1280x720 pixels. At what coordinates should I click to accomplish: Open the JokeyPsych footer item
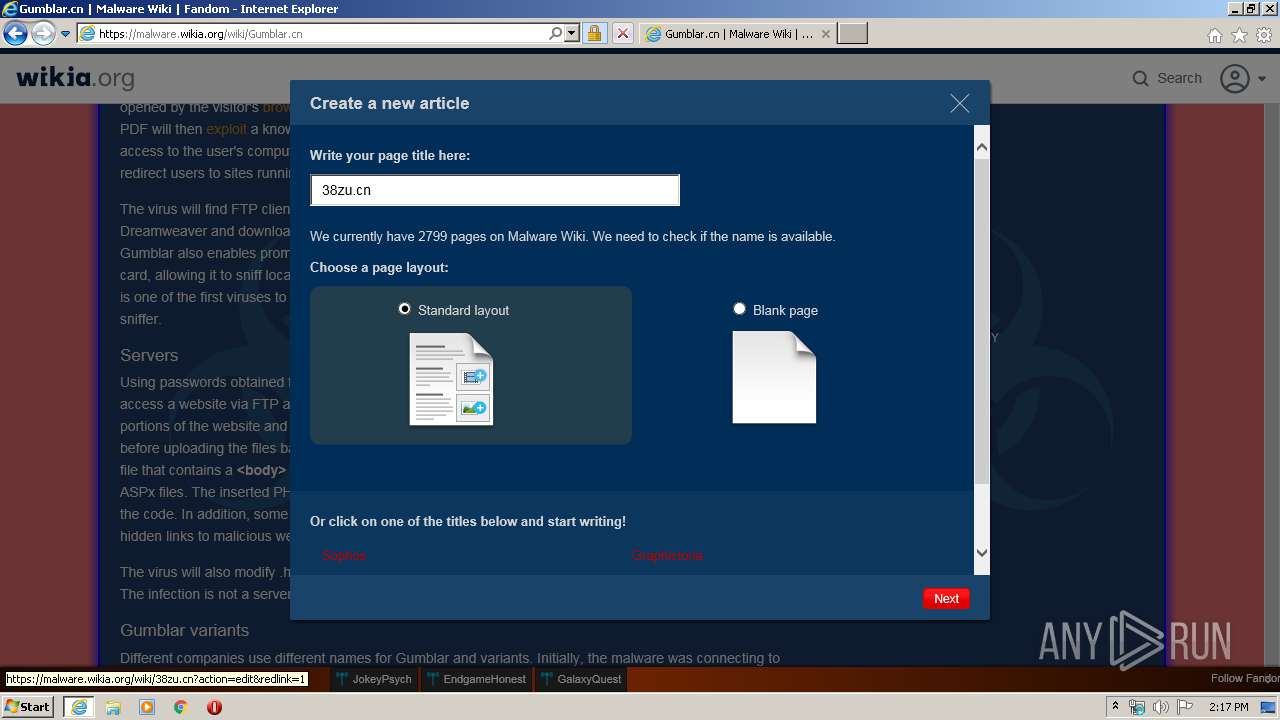[374, 679]
